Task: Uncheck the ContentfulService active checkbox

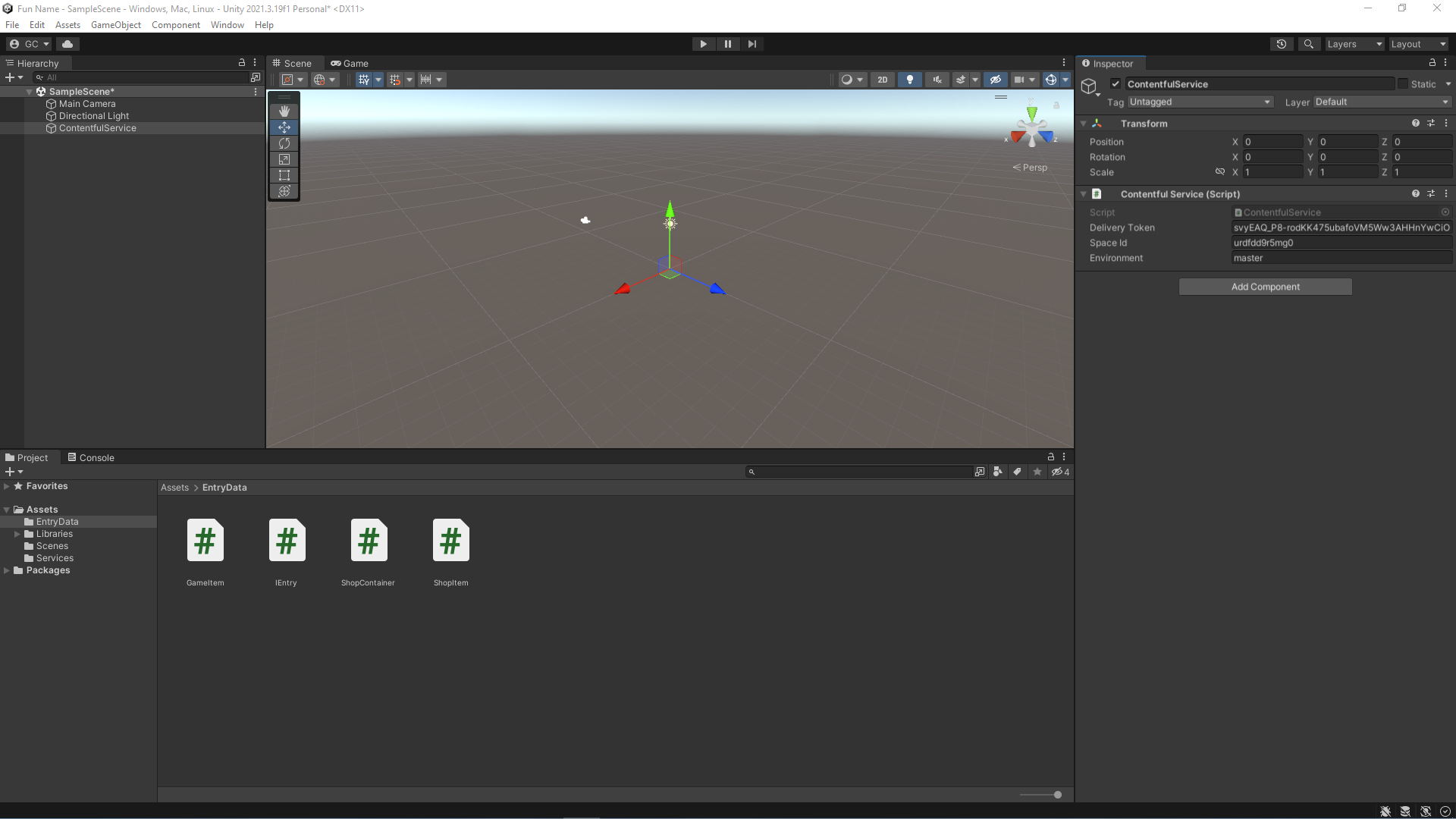Action: point(1116,84)
